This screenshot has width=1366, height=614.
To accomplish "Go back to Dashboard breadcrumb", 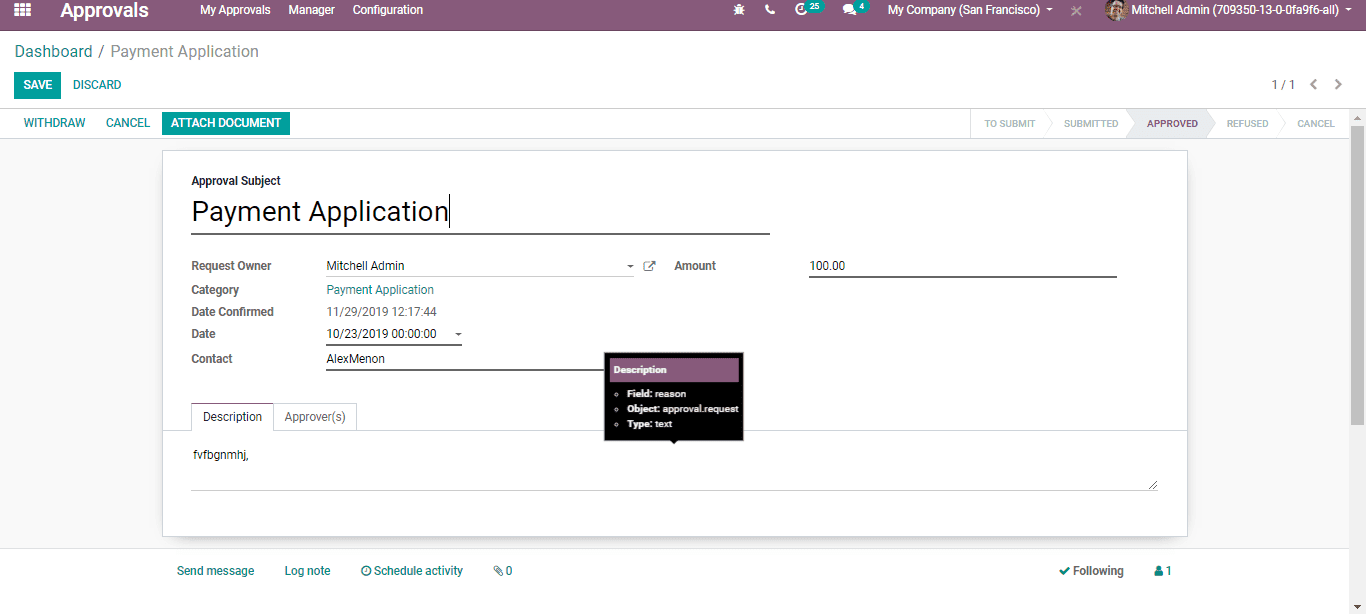I will click(53, 51).
